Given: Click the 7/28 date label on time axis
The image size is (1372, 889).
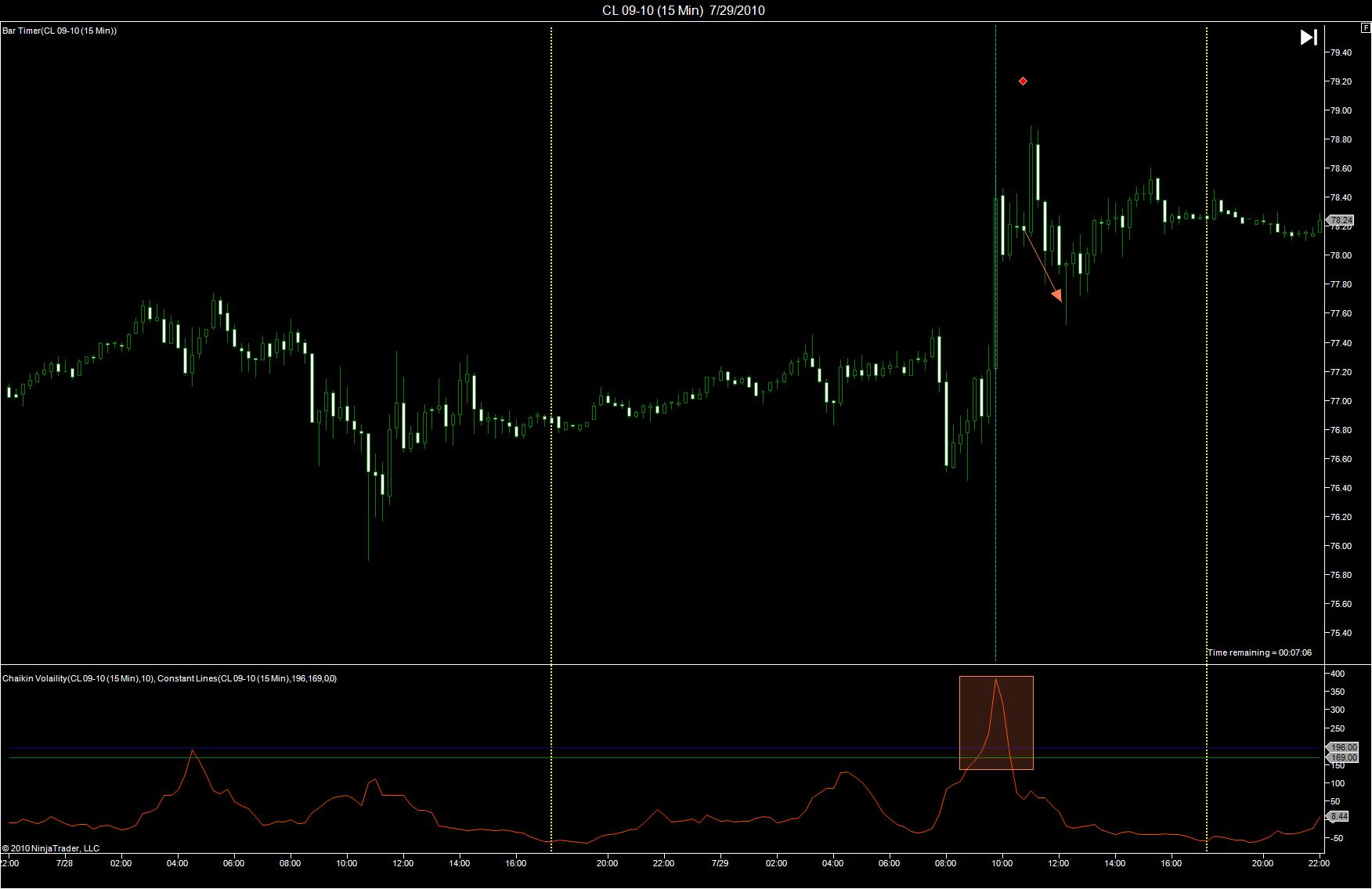Looking at the screenshot, I should point(65,863).
